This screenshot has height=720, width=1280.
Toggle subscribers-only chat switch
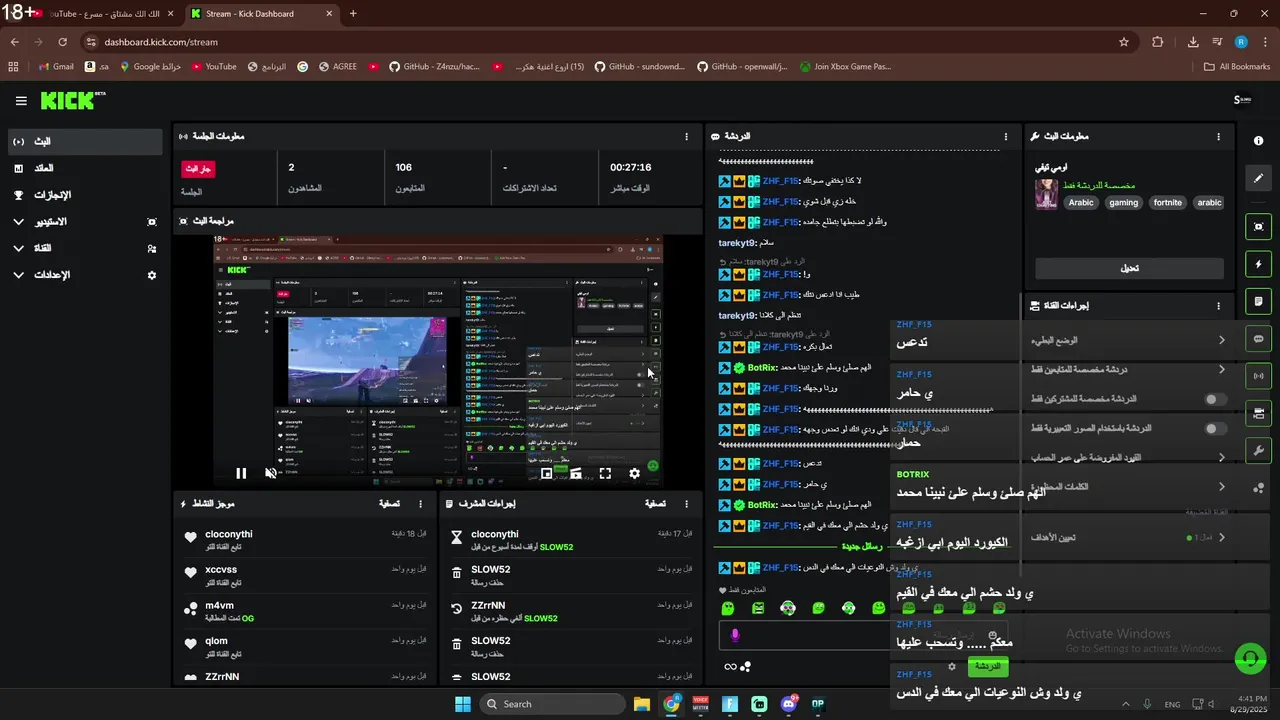pos(1215,399)
